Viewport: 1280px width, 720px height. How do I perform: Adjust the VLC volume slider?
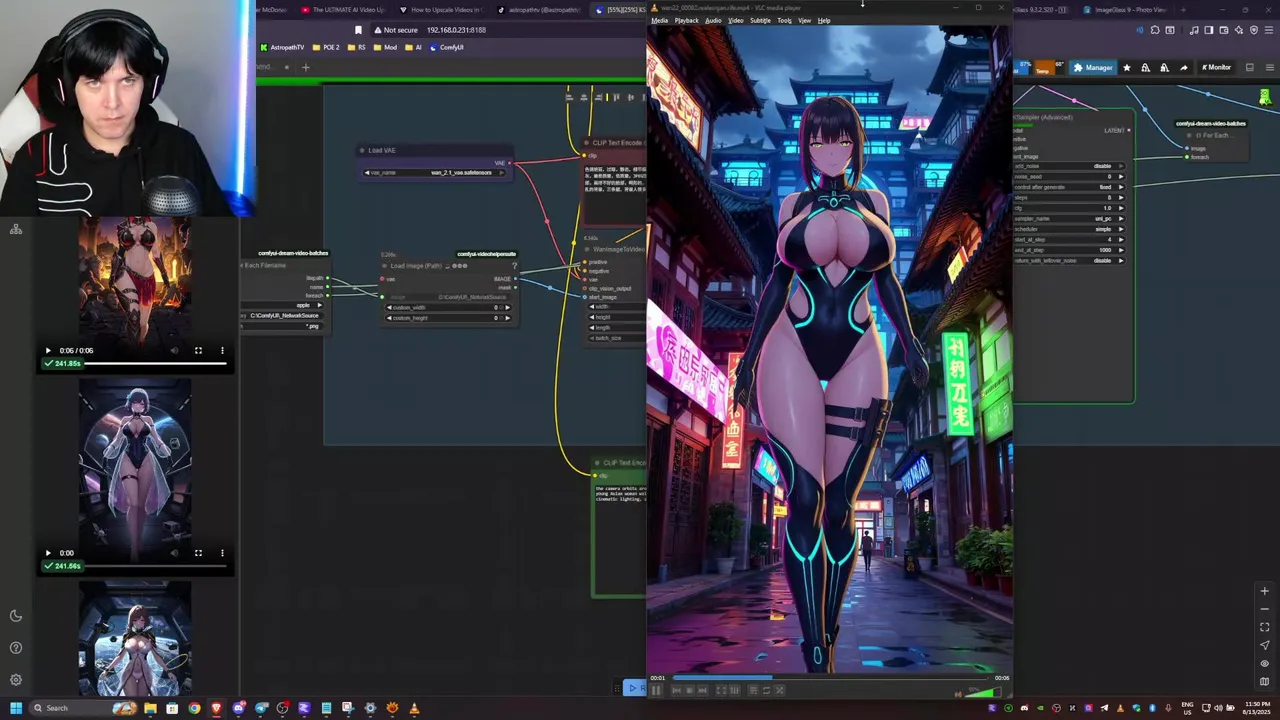pyautogui.click(x=983, y=690)
